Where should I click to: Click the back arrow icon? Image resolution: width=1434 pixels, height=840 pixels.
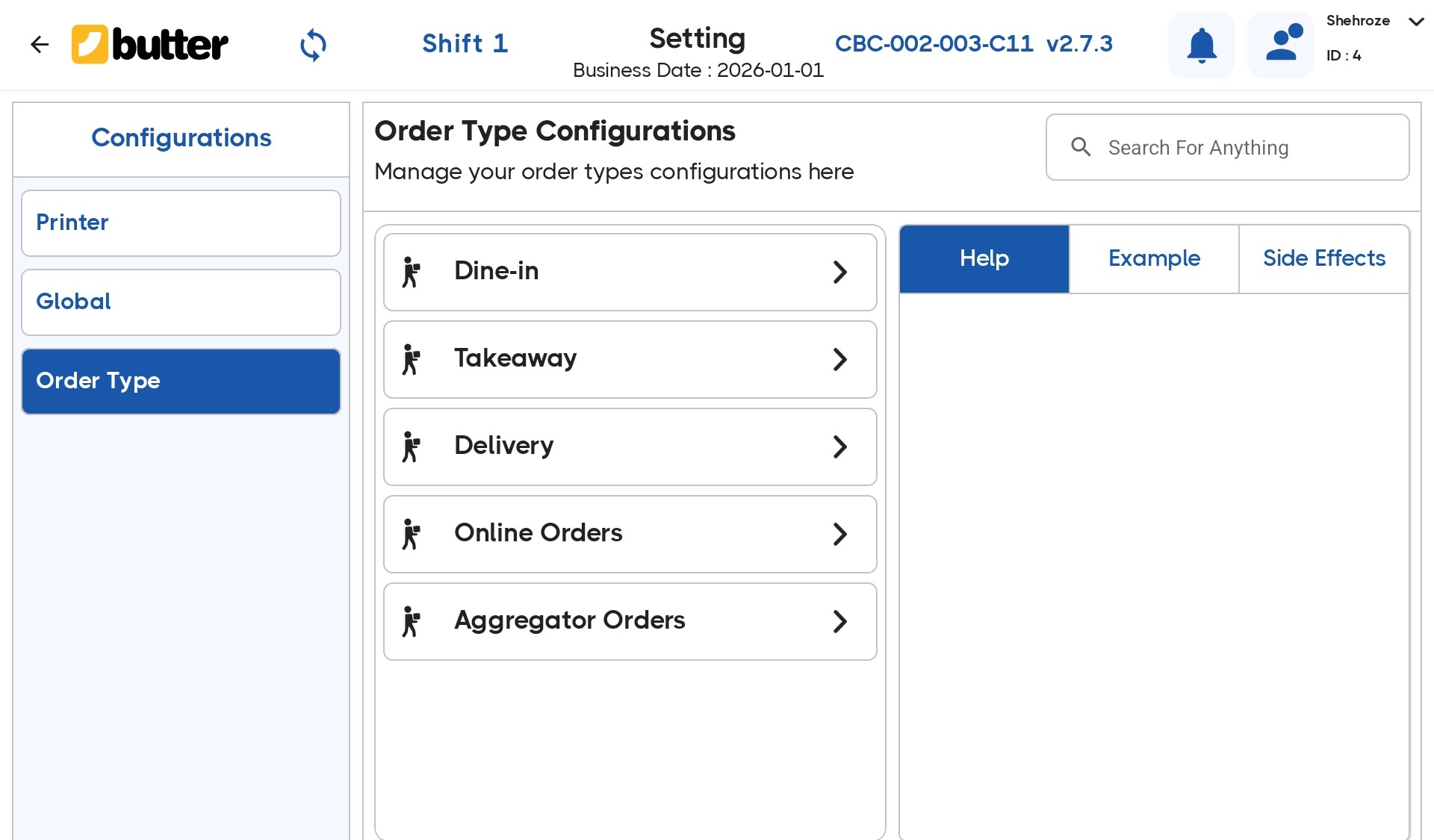40,45
